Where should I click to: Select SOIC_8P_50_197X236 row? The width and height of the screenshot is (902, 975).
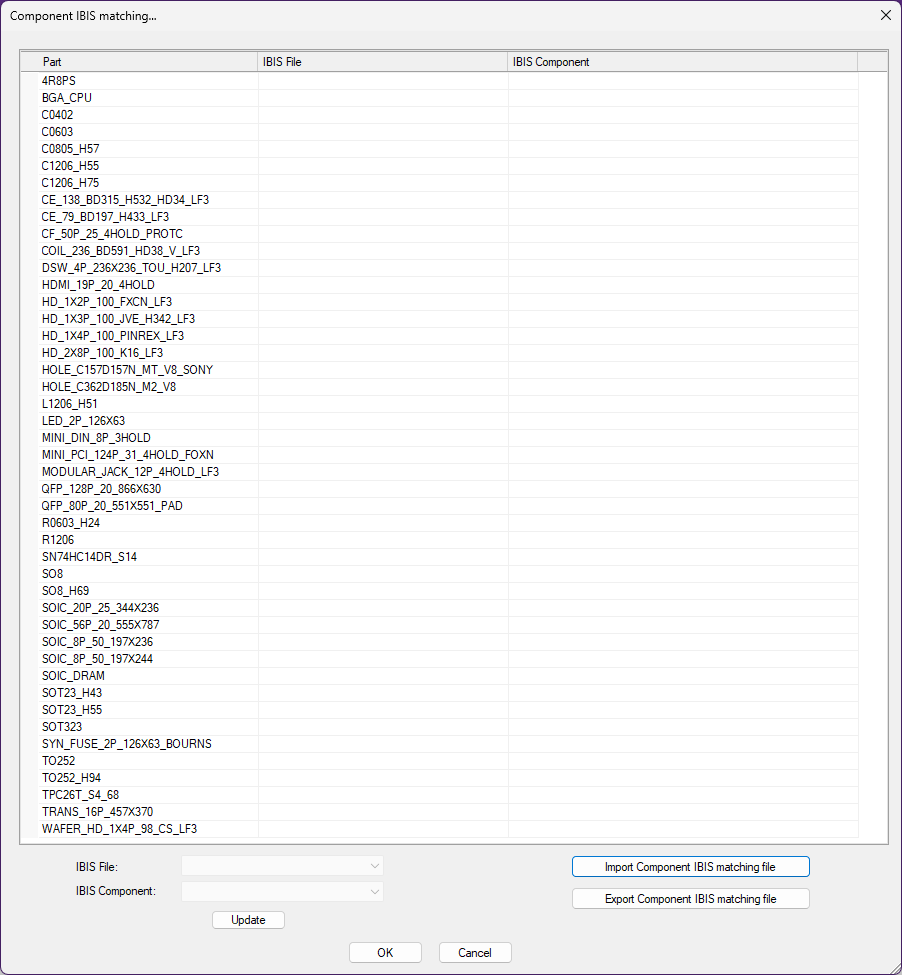(x=97, y=642)
